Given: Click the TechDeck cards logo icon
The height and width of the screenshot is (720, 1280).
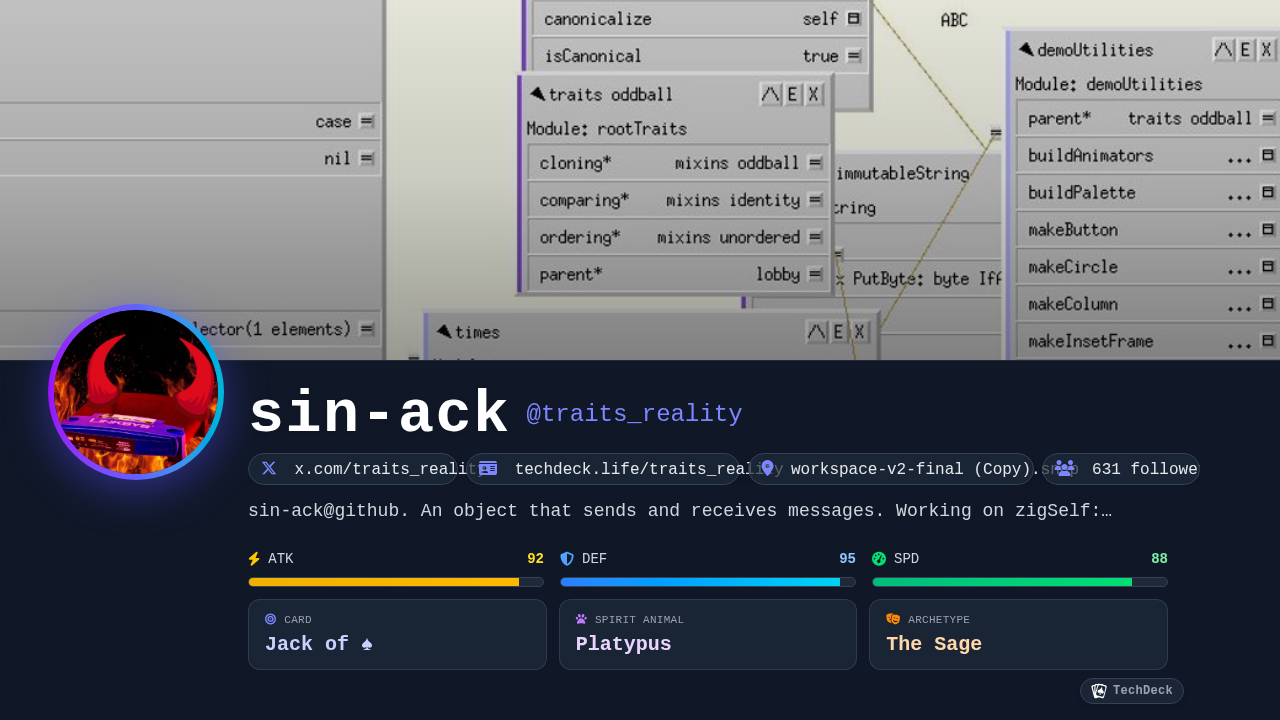Looking at the screenshot, I should (1099, 691).
